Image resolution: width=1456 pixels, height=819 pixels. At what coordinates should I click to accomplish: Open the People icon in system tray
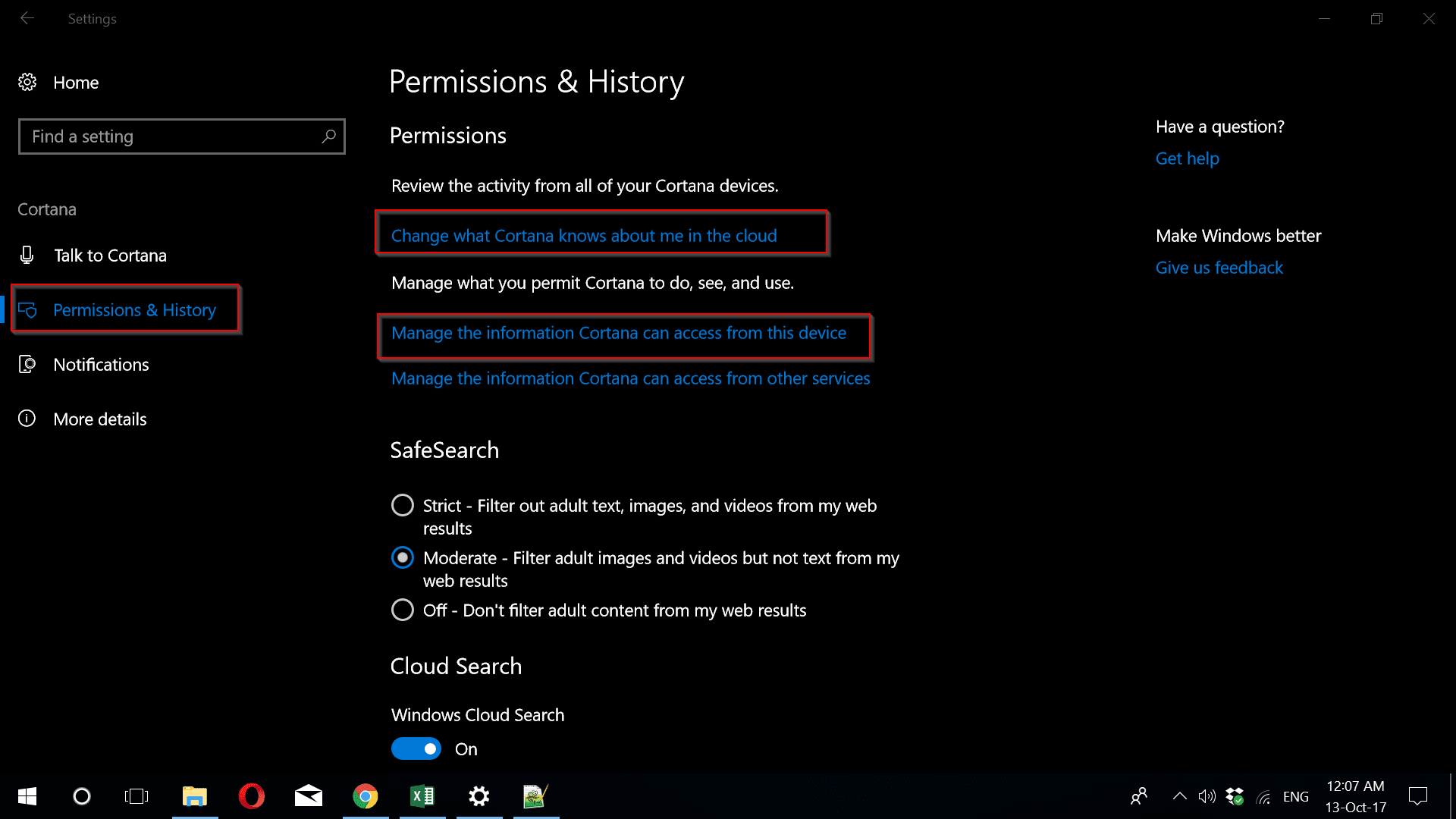(x=1139, y=796)
